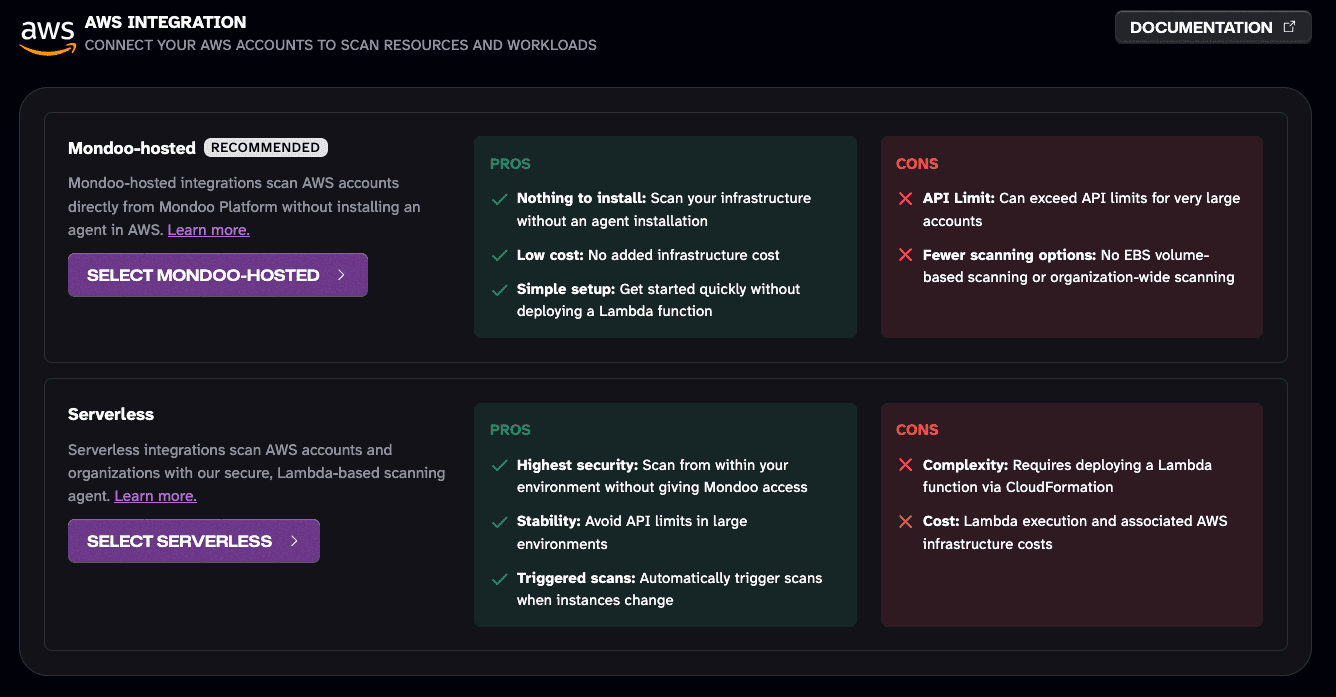Image resolution: width=1336 pixels, height=697 pixels.
Task: Click X icon beside Cost
Action: pyautogui.click(x=906, y=521)
